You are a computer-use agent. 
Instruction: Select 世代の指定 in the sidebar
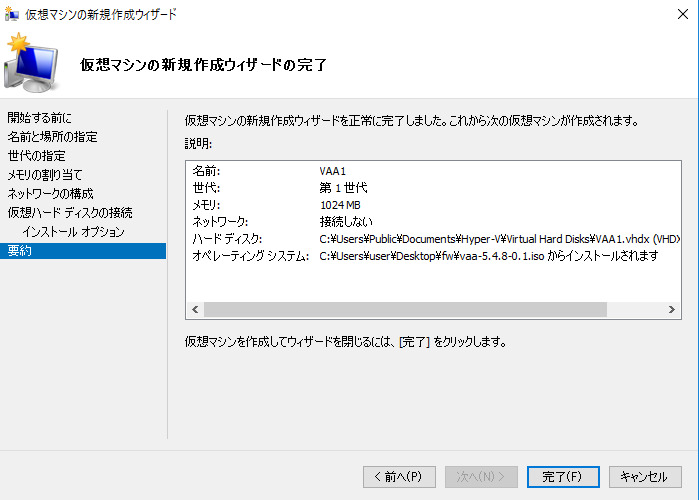[37, 156]
